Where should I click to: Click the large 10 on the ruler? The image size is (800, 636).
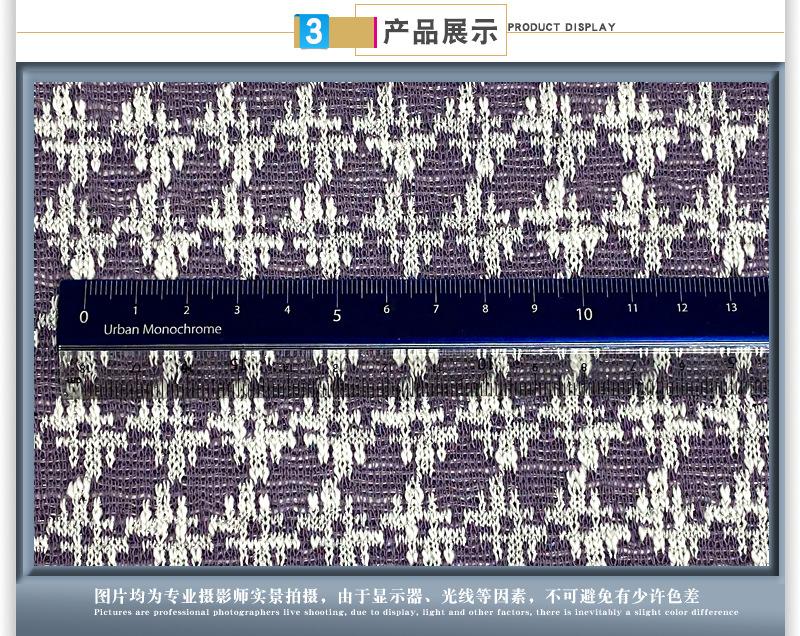tap(583, 314)
